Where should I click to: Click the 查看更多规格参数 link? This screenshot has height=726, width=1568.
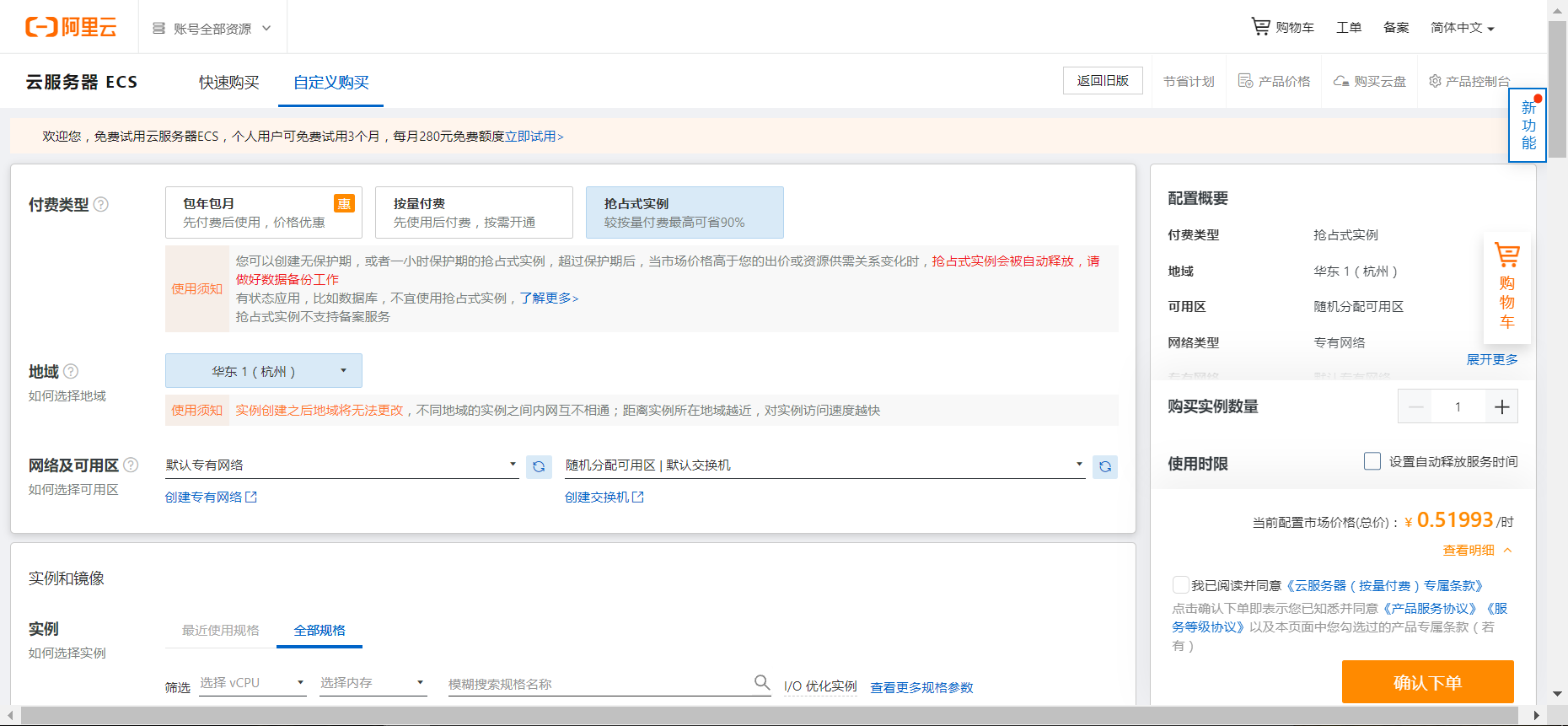(921, 687)
